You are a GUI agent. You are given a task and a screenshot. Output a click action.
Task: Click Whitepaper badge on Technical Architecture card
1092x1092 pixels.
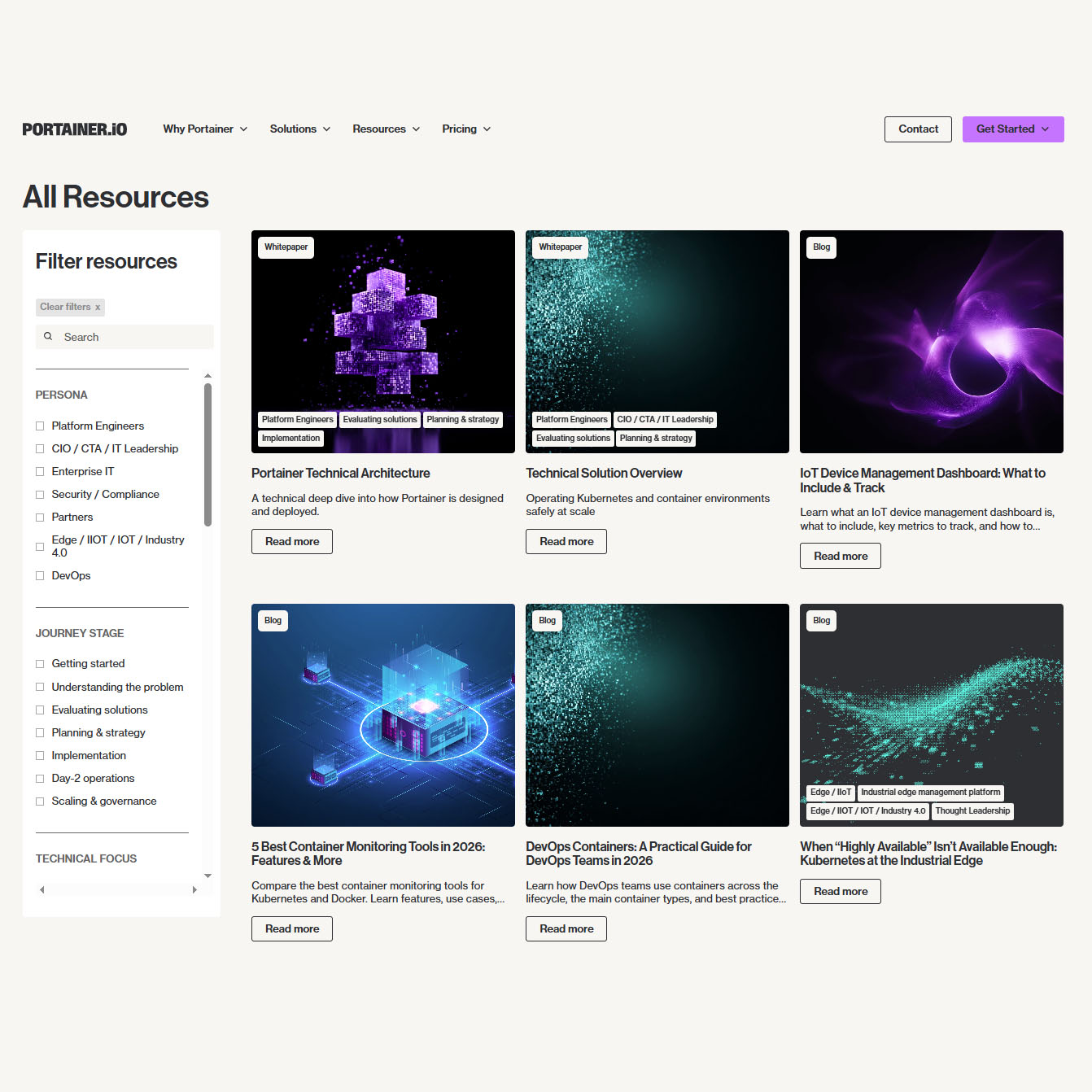point(286,247)
